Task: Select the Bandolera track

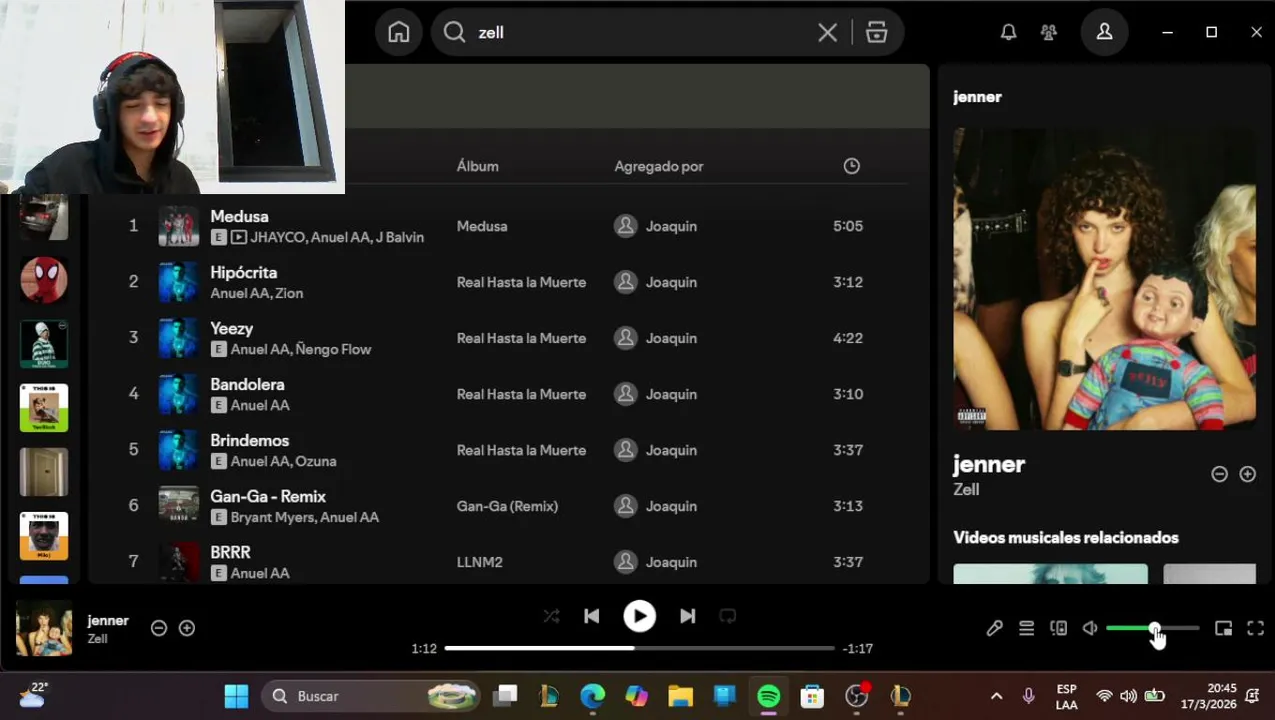Action: (247, 384)
